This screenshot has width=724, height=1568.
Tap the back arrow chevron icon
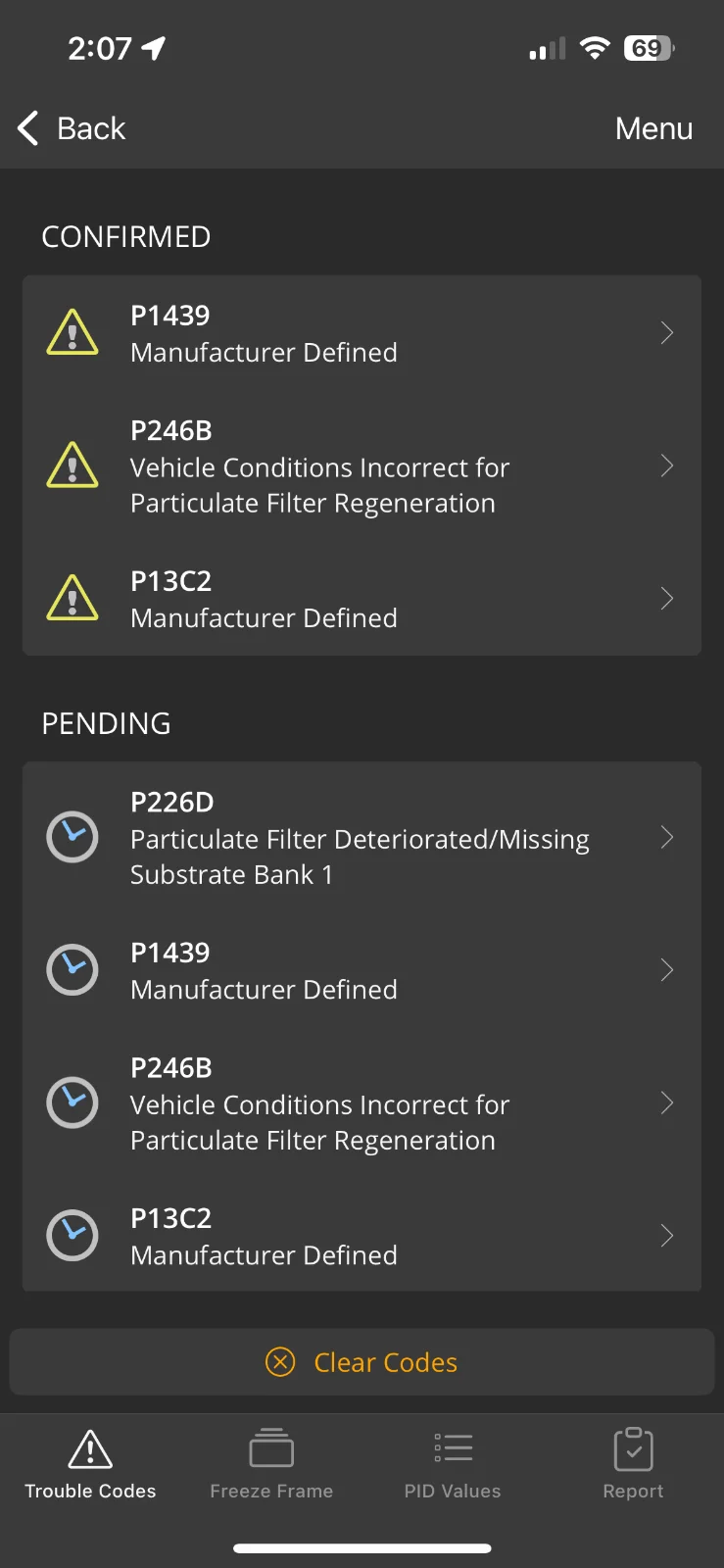coord(28,128)
